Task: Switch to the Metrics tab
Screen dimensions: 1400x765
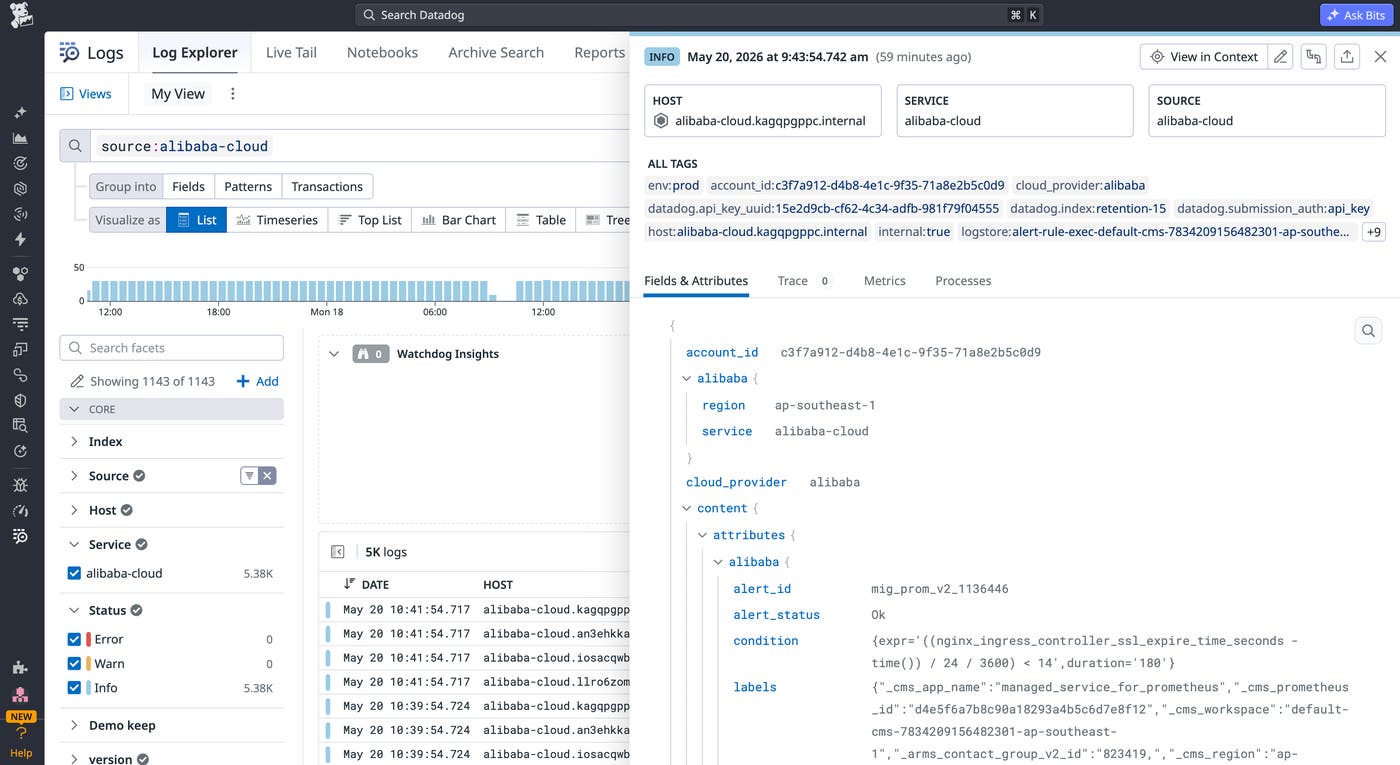Action: pyautogui.click(x=884, y=281)
